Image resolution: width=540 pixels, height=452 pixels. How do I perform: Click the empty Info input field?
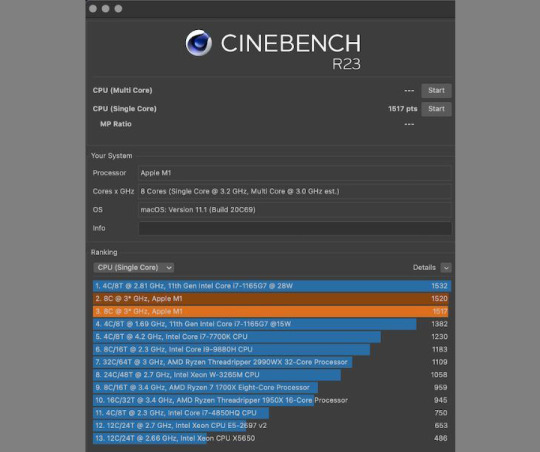click(295, 228)
